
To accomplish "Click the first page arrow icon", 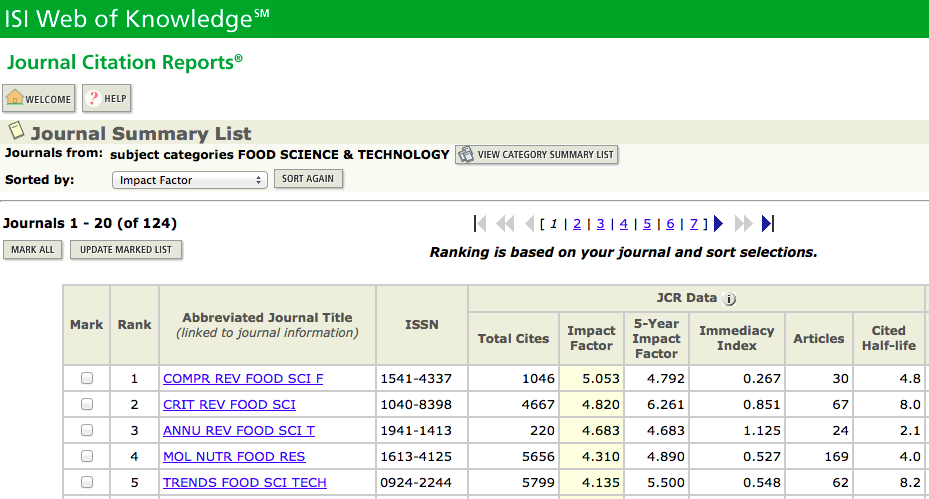I will tap(480, 224).
